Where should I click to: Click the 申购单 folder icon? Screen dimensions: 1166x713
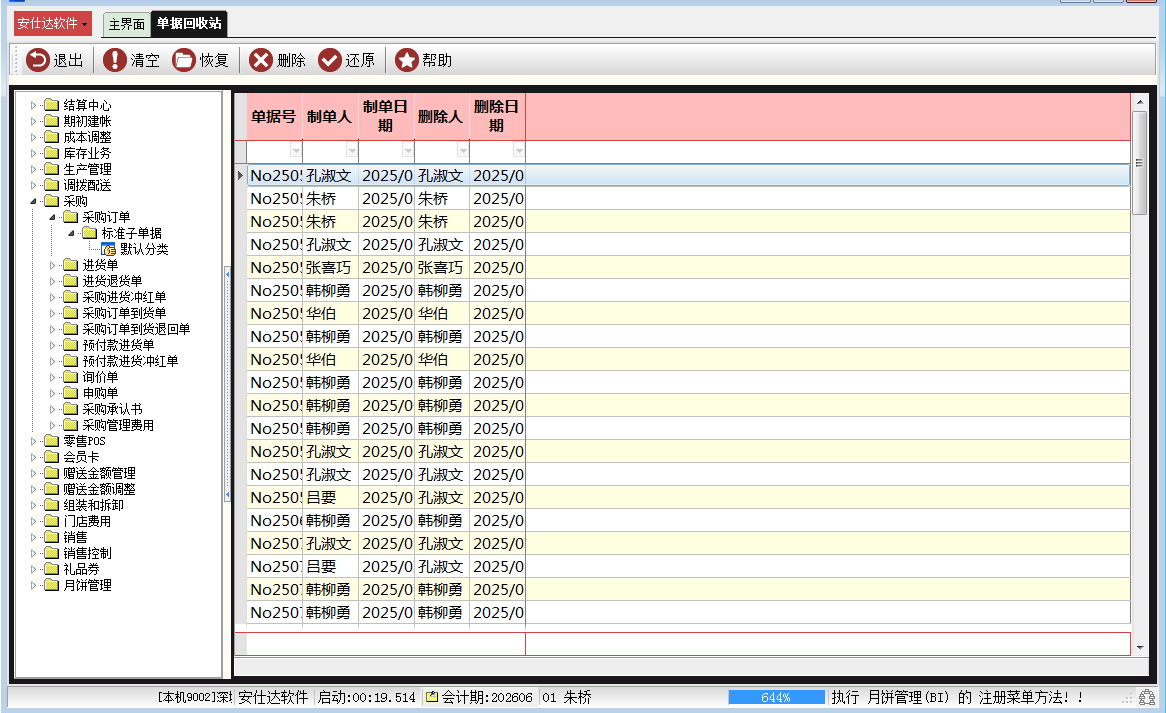point(71,393)
